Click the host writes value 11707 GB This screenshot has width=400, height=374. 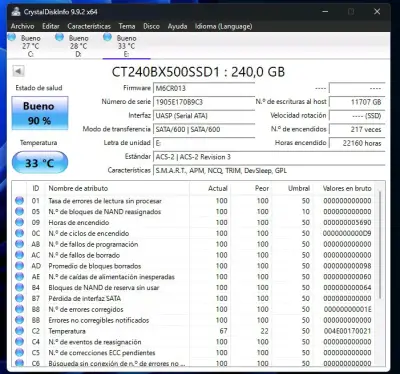(357, 102)
